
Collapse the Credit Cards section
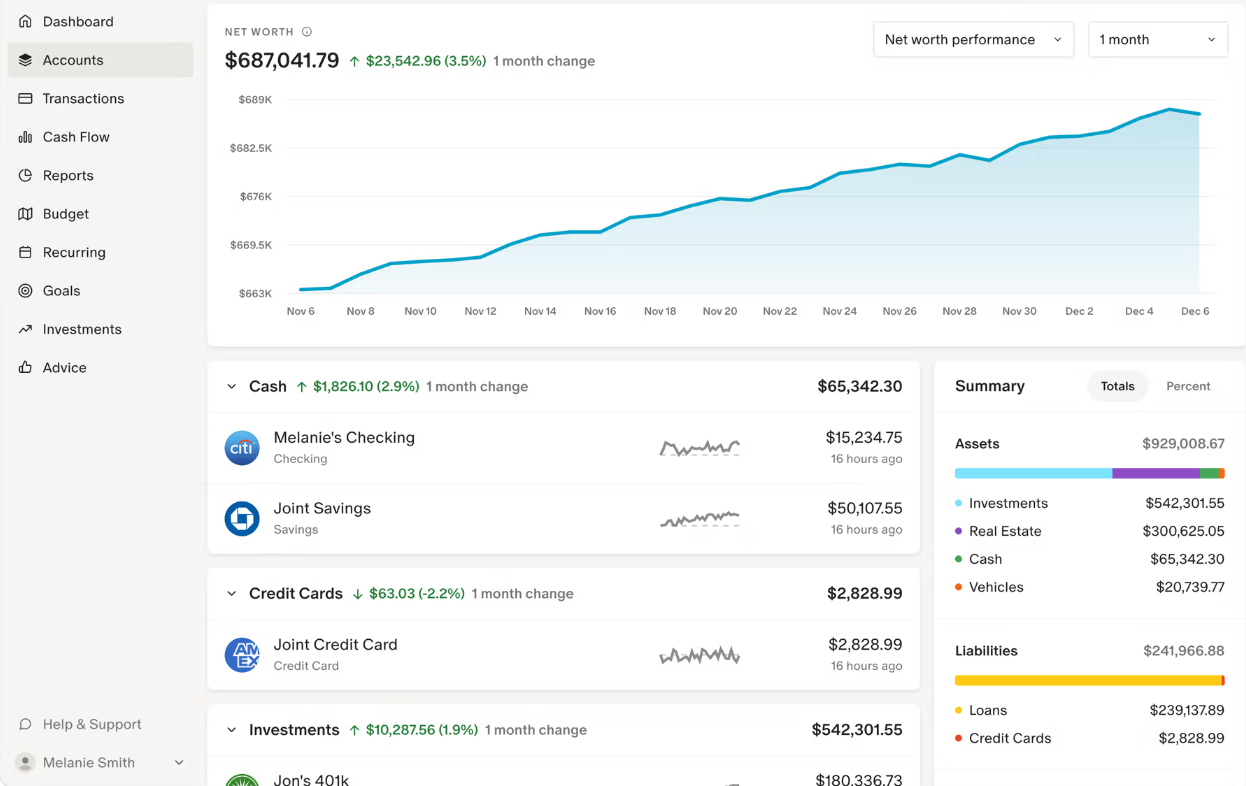tap(232, 594)
